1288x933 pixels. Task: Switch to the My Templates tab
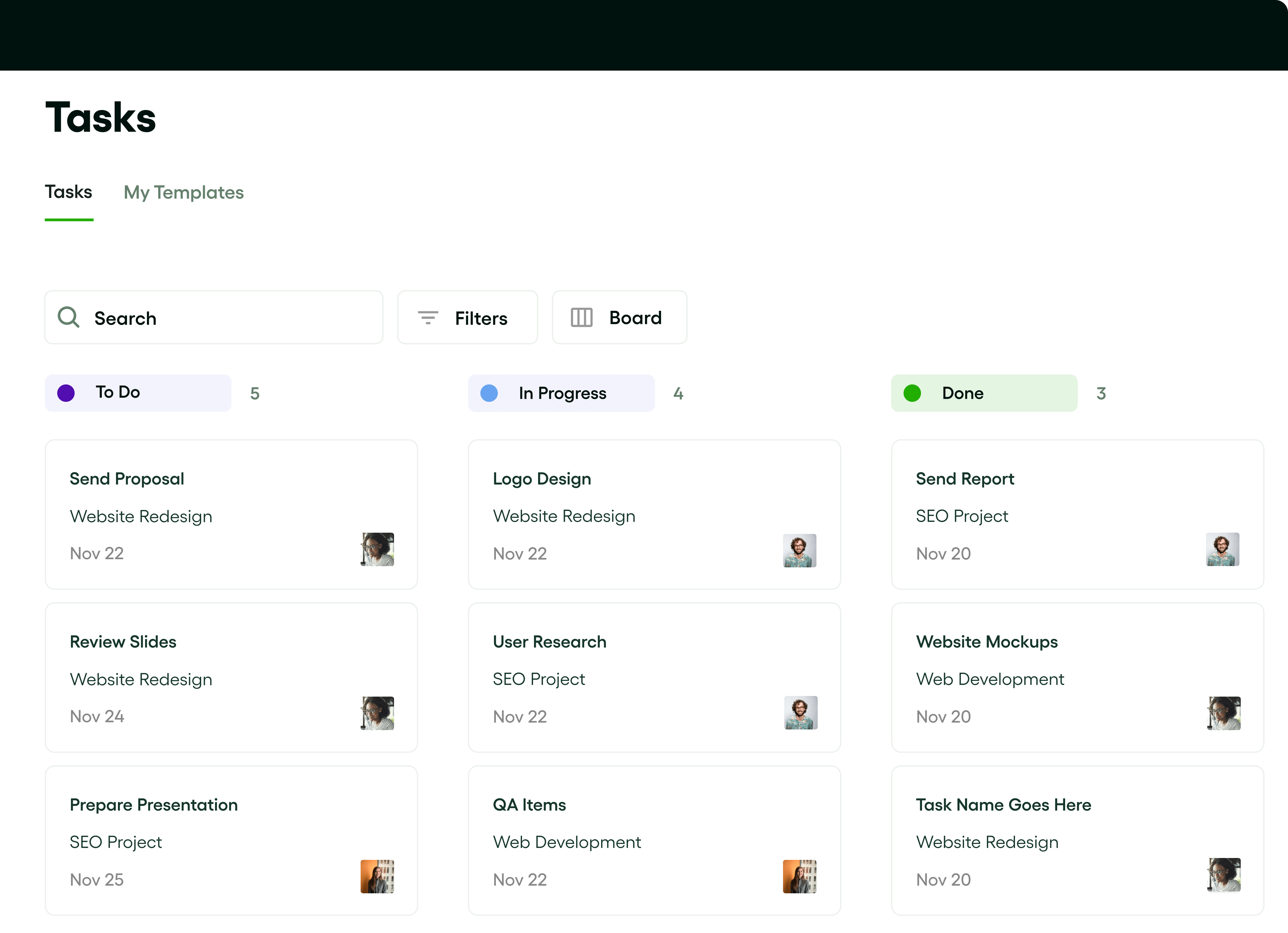(183, 193)
